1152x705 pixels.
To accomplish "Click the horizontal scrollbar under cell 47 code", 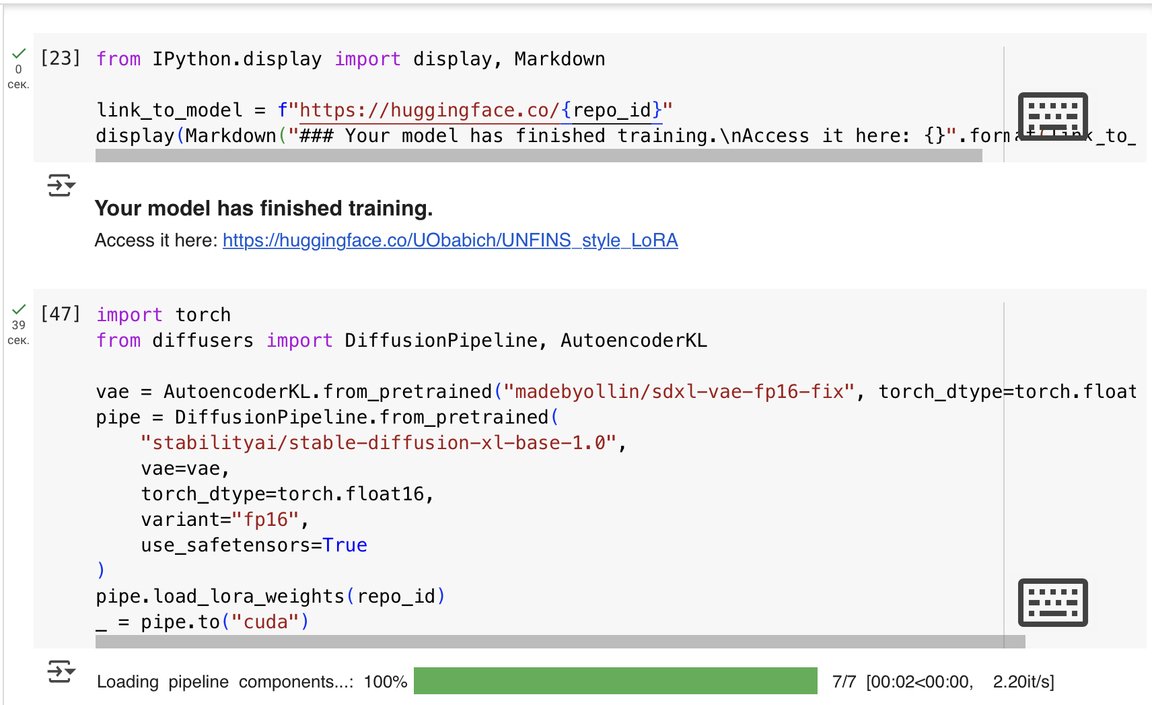I will click(560, 642).
